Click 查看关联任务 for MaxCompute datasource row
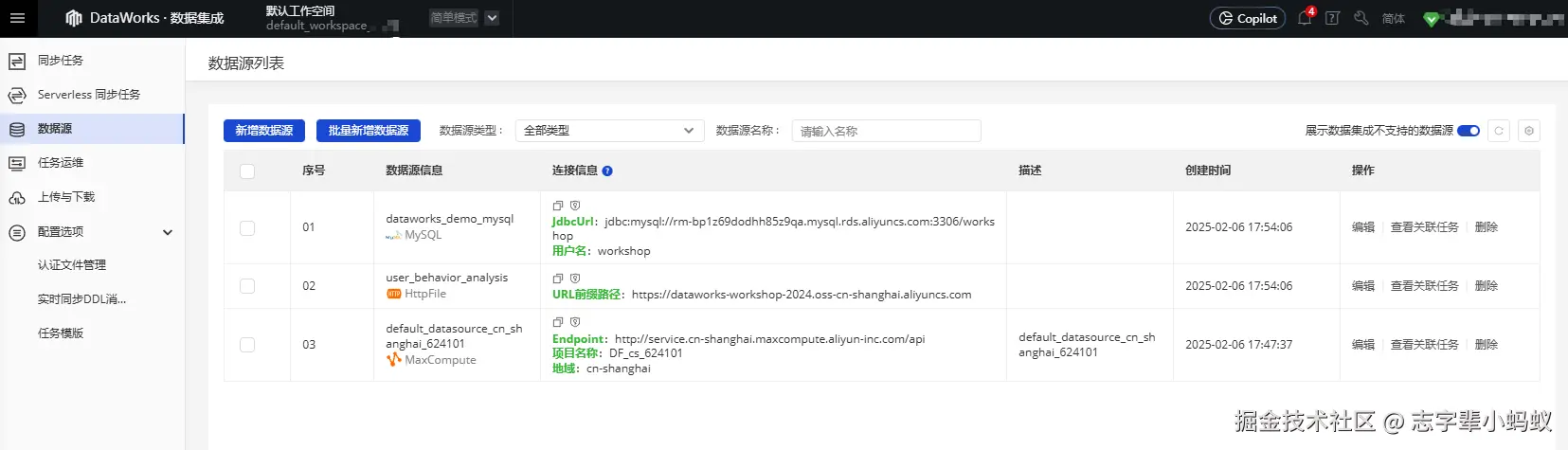1568x450 pixels. [1425, 345]
